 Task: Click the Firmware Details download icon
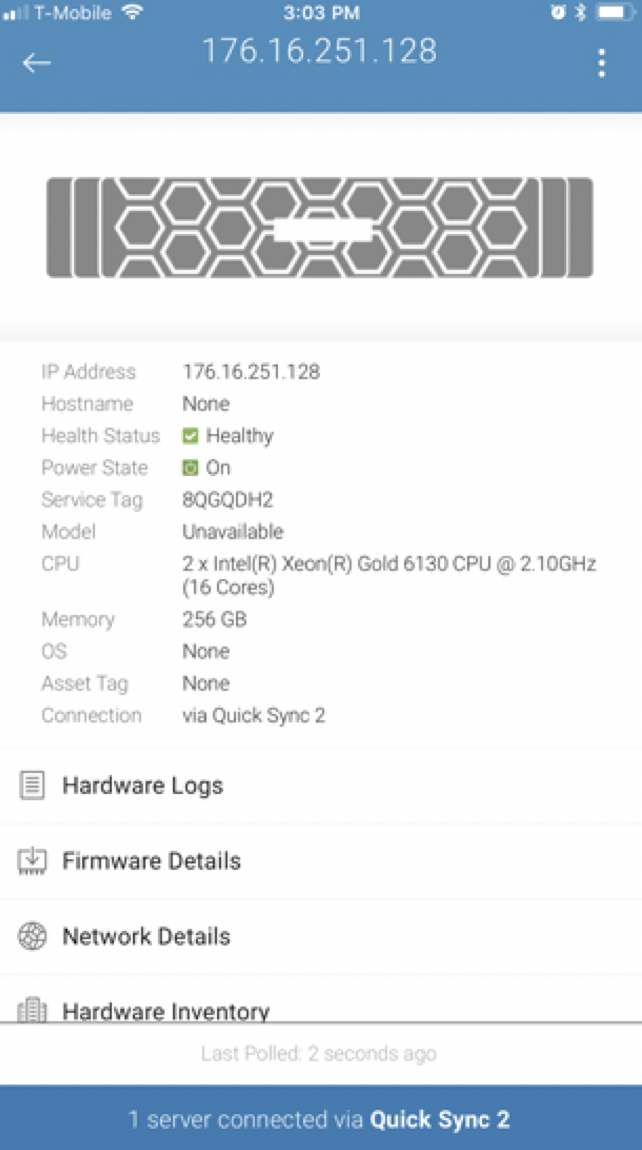(32, 860)
